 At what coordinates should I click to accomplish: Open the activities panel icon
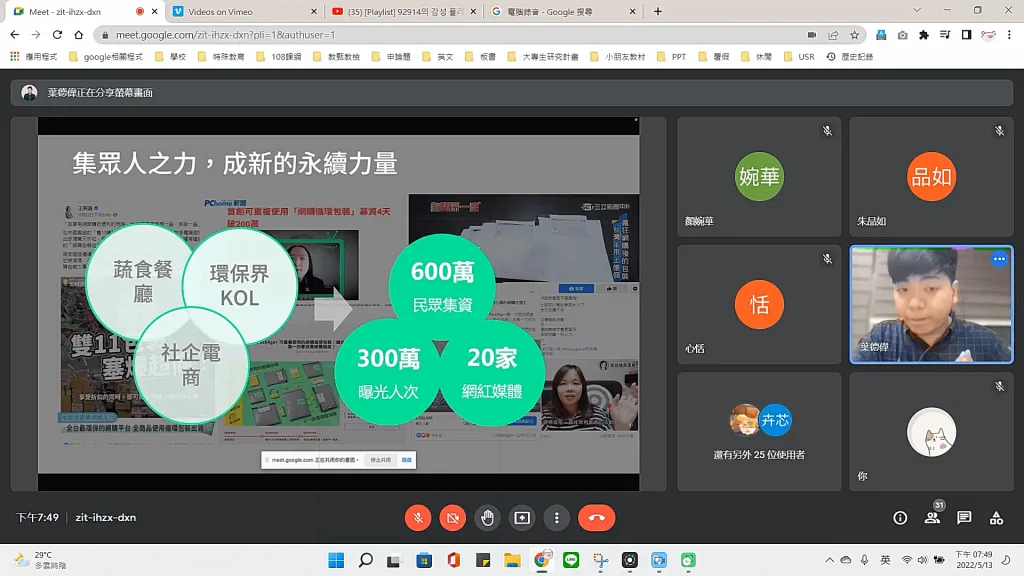[996, 518]
